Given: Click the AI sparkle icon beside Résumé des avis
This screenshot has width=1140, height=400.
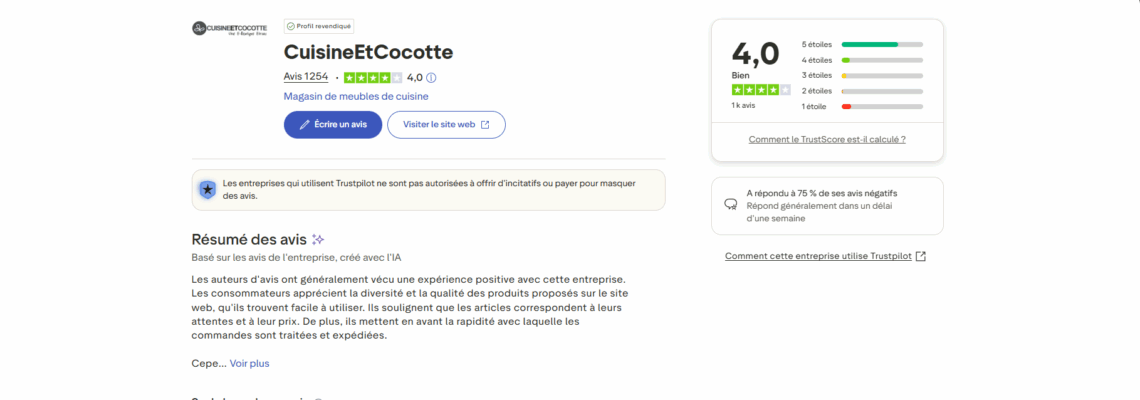Looking at the screenshot, I should click(318, 239).
